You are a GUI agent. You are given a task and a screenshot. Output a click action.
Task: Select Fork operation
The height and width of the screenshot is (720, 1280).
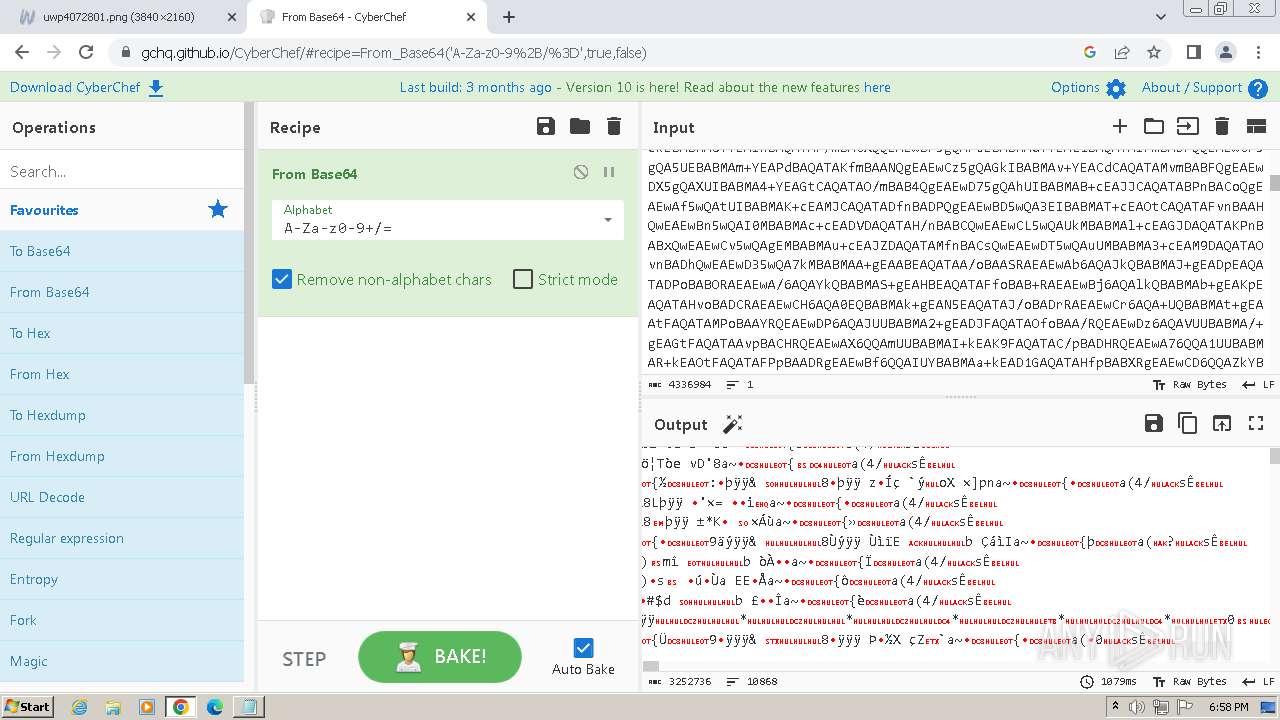[122, 620]
